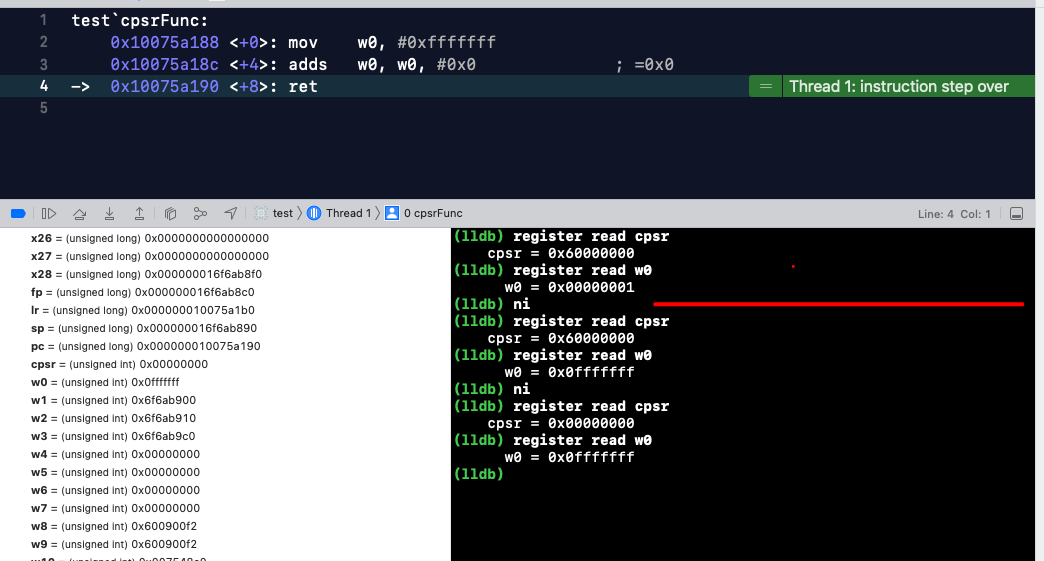The height and width of the screenshot is (561, 1044).
Task: Click the Line 4 Col 1 indicator
Action: (953, 214)
